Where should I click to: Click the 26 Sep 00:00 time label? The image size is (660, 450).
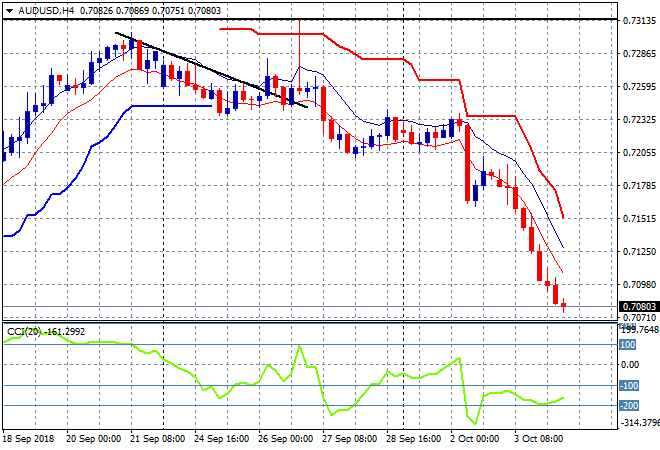click(285, 439)
